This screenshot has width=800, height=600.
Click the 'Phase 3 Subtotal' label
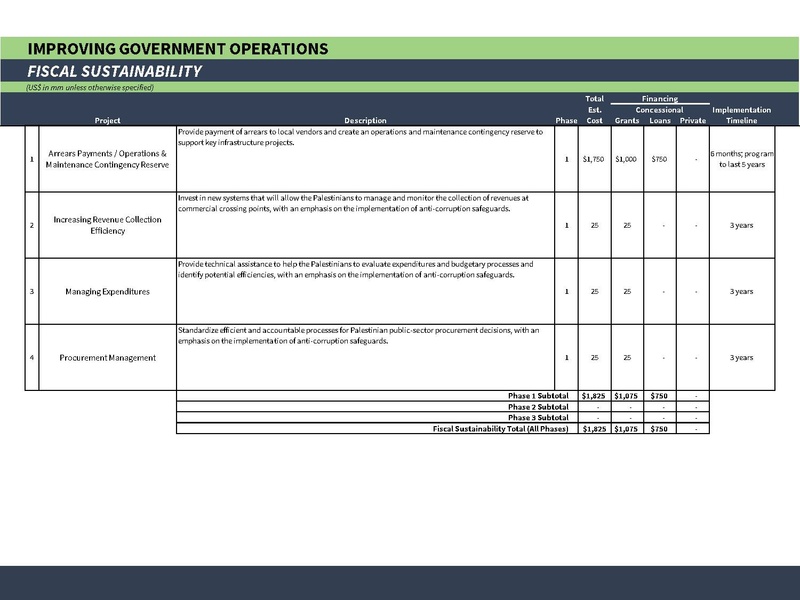[x=537, y=418]
